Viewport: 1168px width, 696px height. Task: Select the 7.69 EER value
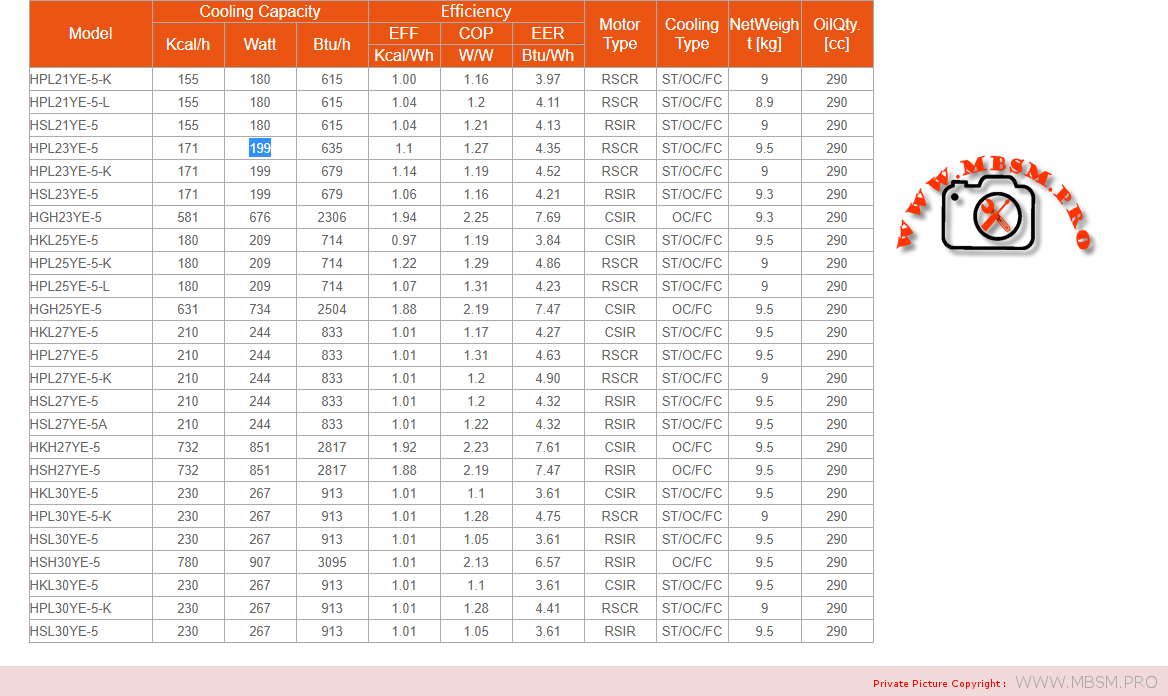[548, 217]
